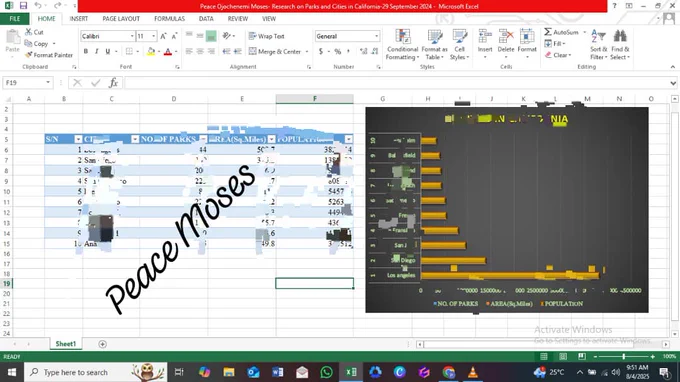680x382 pixels.
Task: Toggle Underline formatting
Action: tap(108, 52)
